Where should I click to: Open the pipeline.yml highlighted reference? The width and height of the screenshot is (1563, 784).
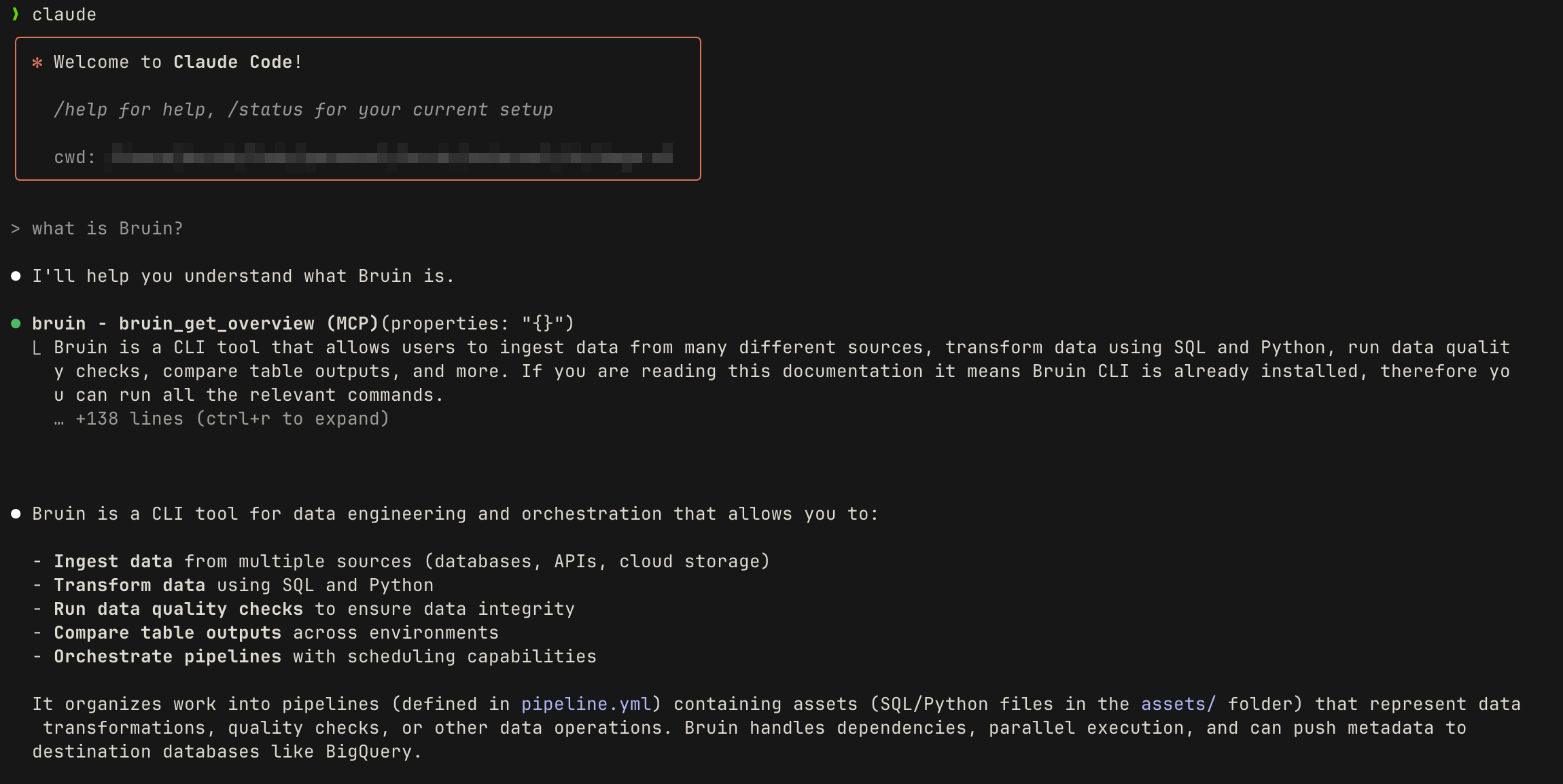[586, 704]
